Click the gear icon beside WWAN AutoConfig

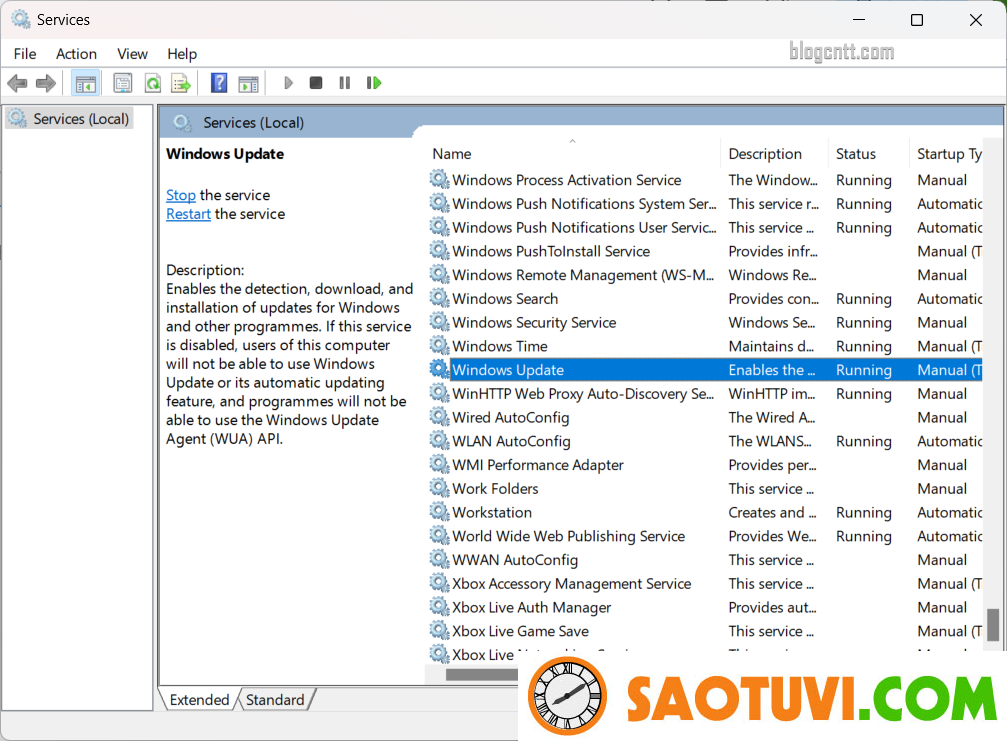pos(439,560)
